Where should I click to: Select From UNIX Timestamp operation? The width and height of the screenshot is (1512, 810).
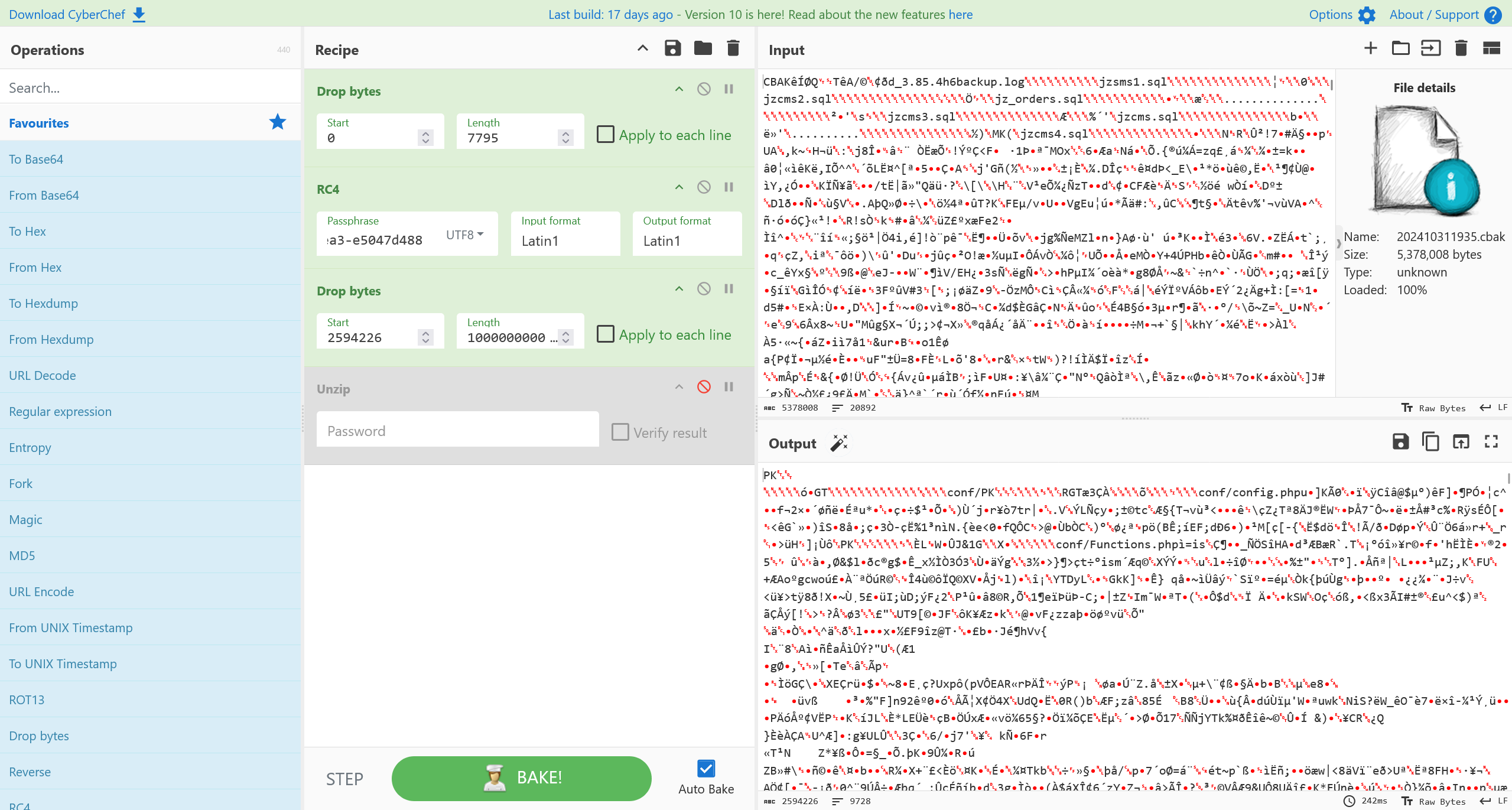(x=150, y=627)
